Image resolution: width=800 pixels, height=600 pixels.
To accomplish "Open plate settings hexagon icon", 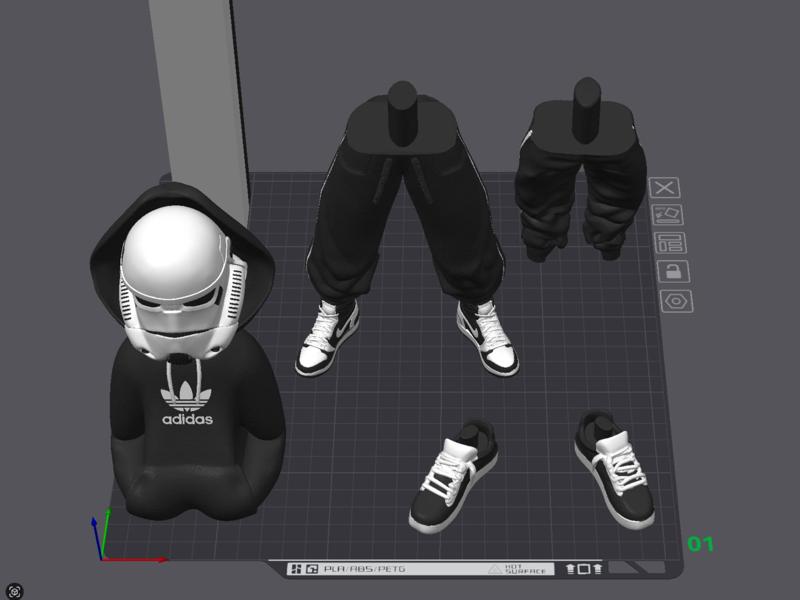I will 677,301.
